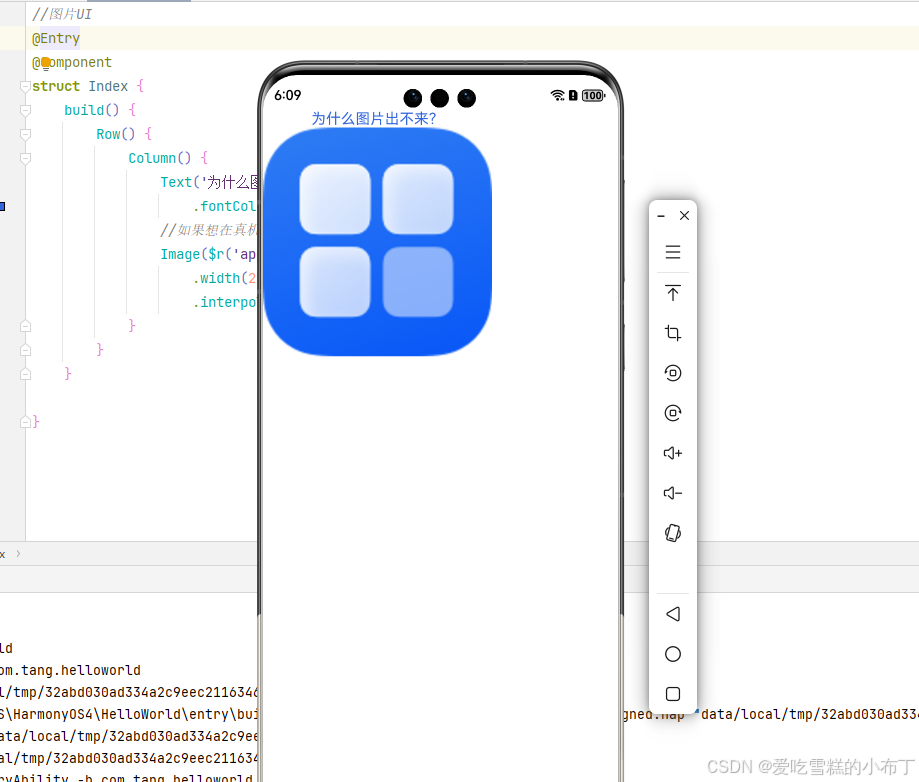Click fold end marker of Row closing brace
This screenshot has width=919, height=782.
tap(25, 350)
